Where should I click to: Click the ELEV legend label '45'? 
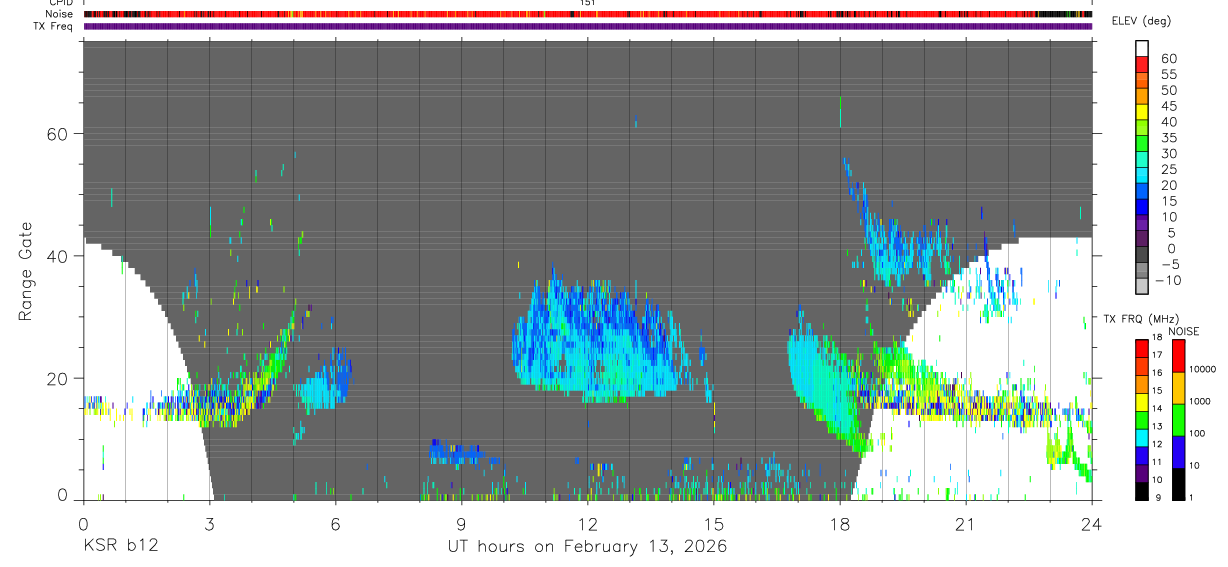click(1168, 106)
